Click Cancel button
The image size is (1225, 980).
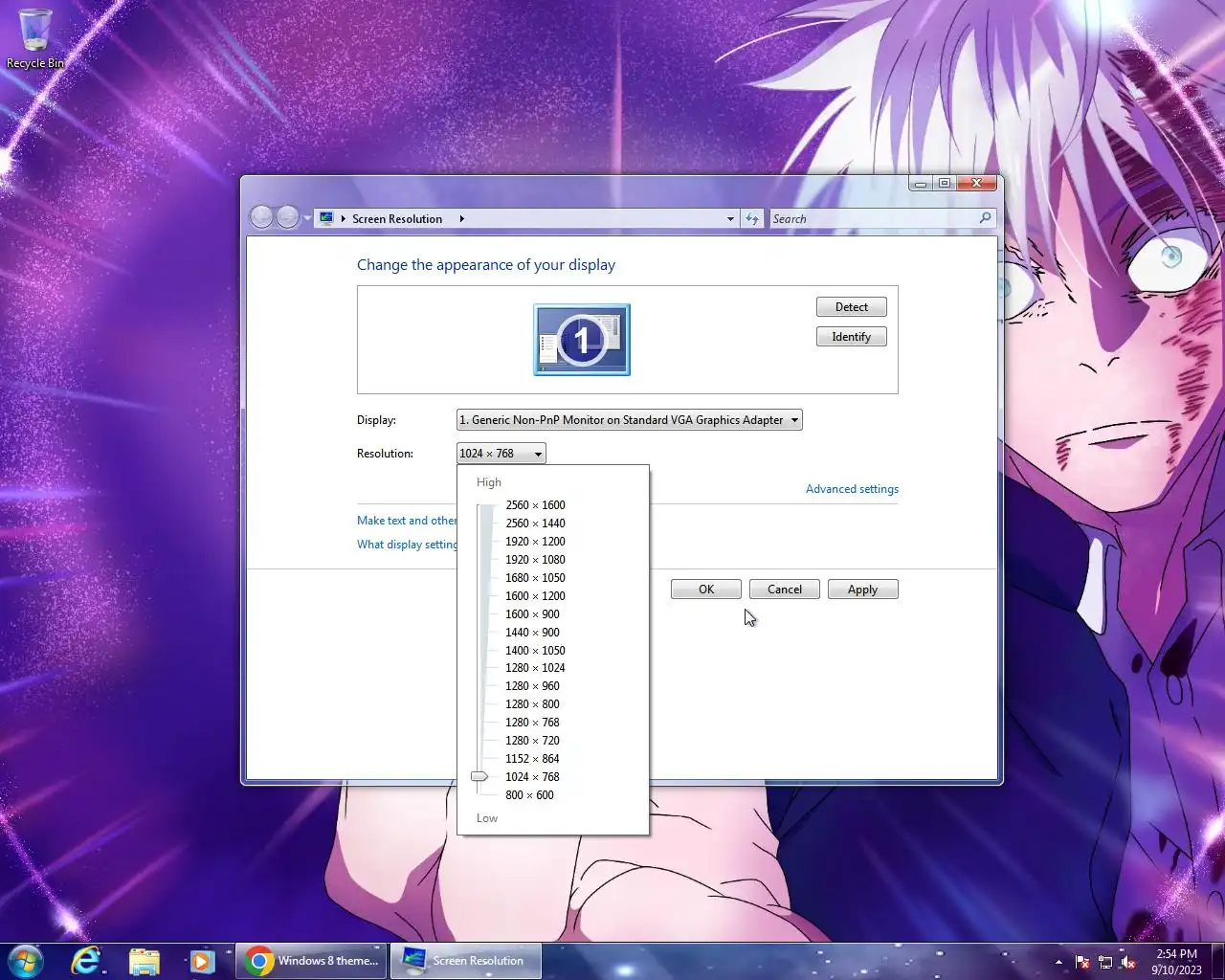coord(785,590)
